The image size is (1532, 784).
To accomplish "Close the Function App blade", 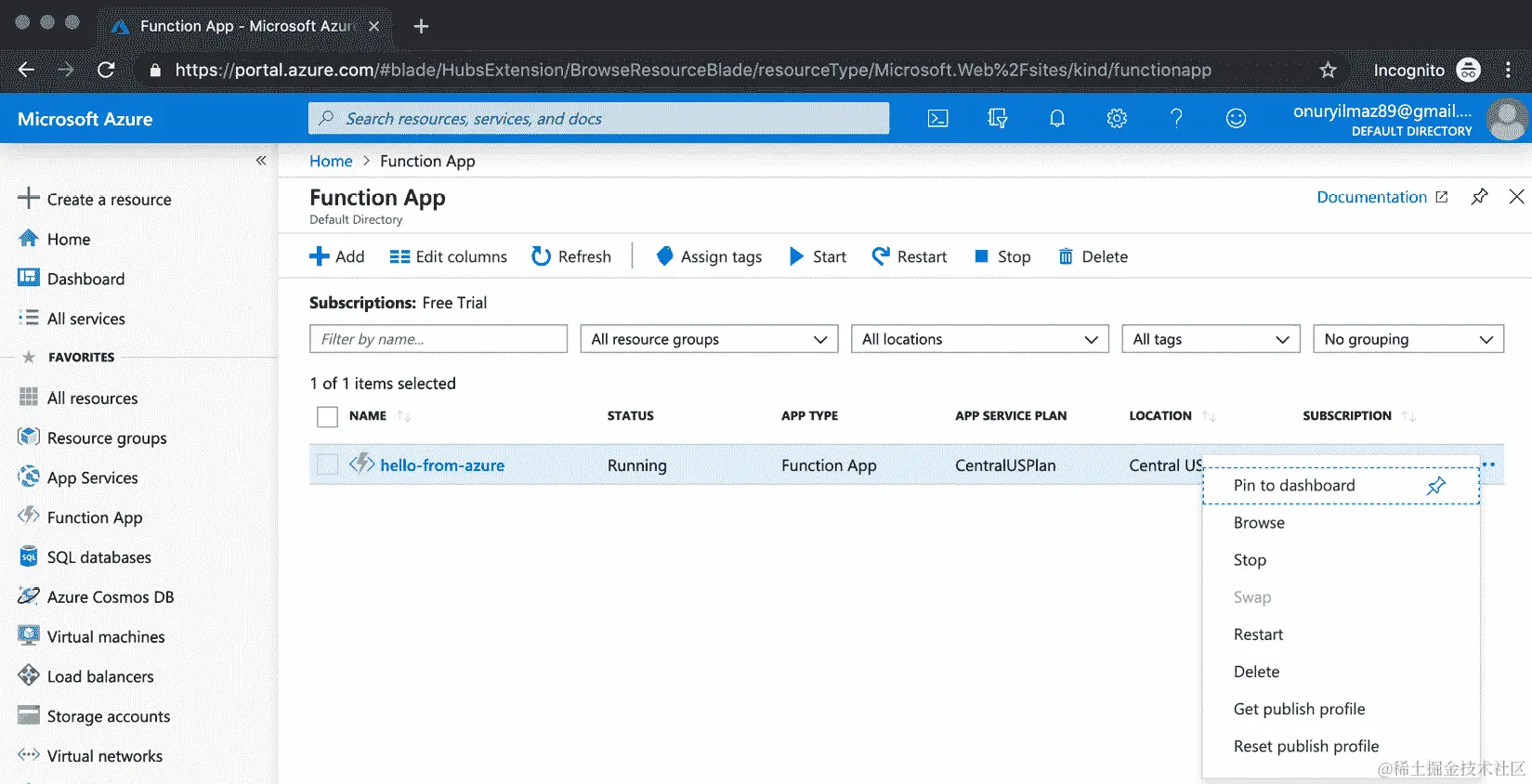I will click(x=1516, y=197).
